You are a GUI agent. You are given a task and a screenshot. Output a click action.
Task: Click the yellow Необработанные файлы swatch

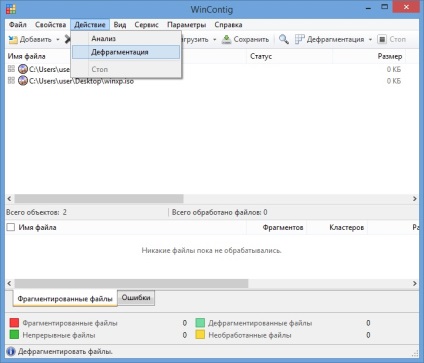tap(200, 335)
